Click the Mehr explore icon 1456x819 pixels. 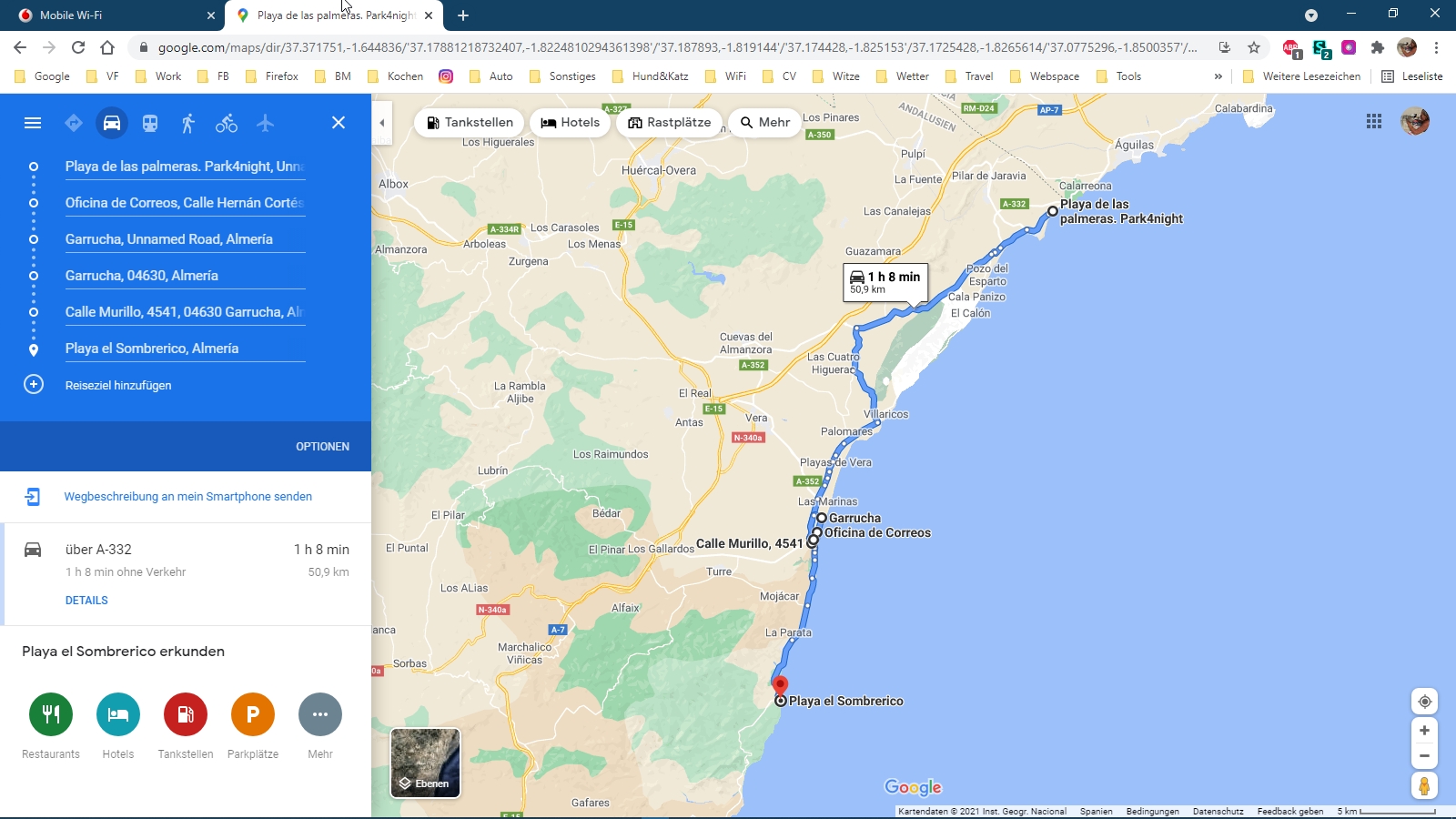[320, 714]
